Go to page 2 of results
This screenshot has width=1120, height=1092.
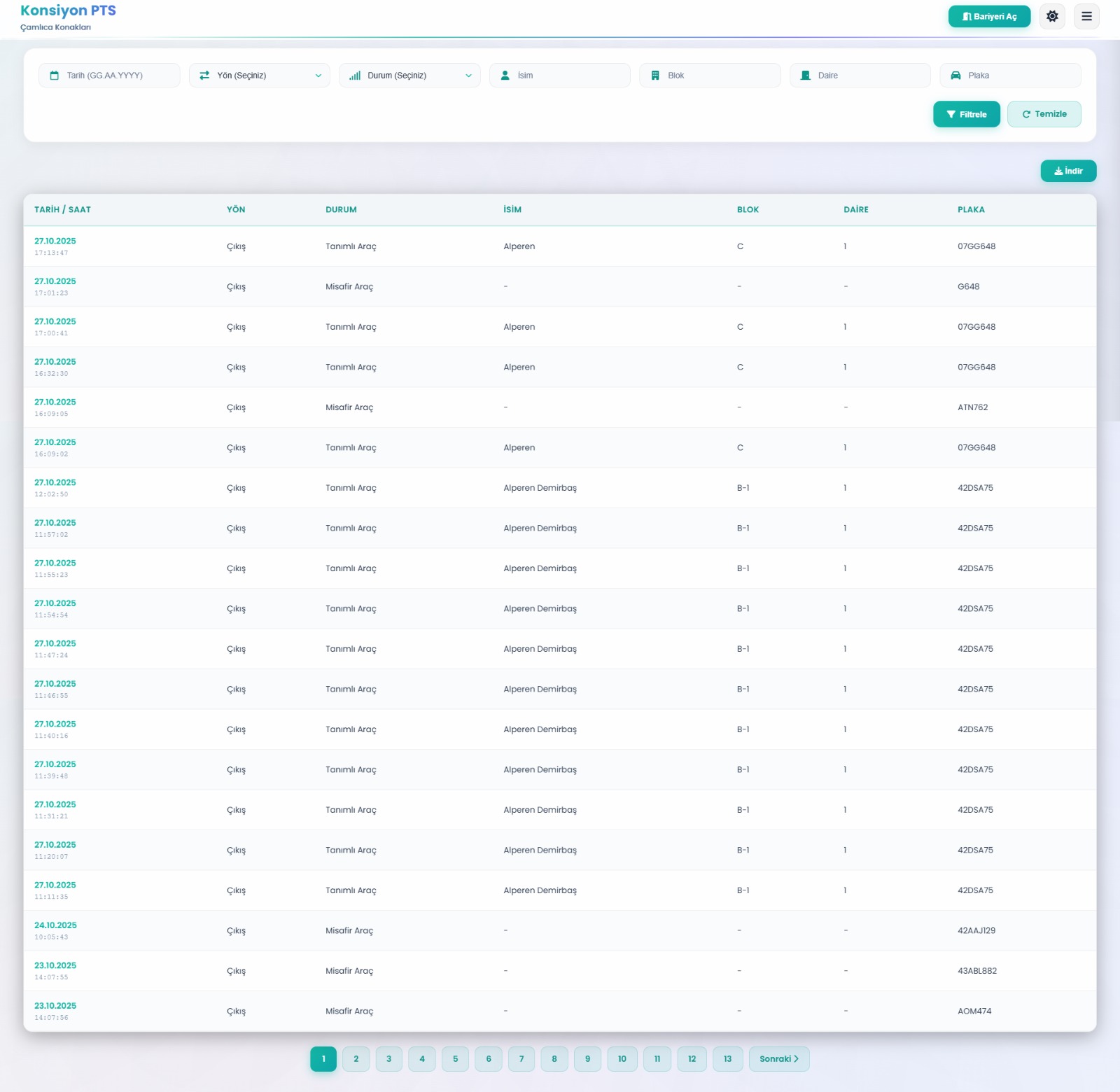pos(356,1058)
